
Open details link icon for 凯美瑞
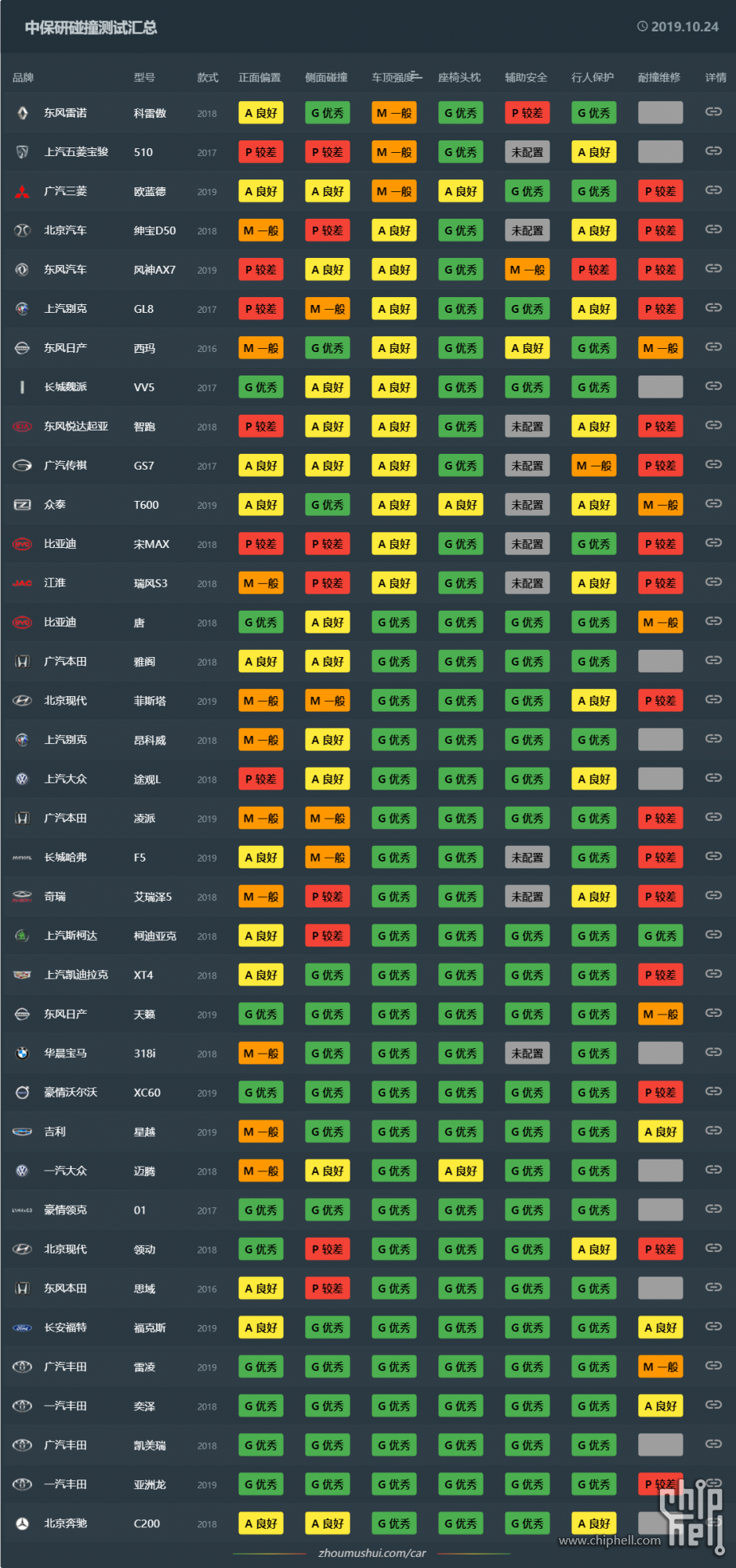(x=713, y=1445)
